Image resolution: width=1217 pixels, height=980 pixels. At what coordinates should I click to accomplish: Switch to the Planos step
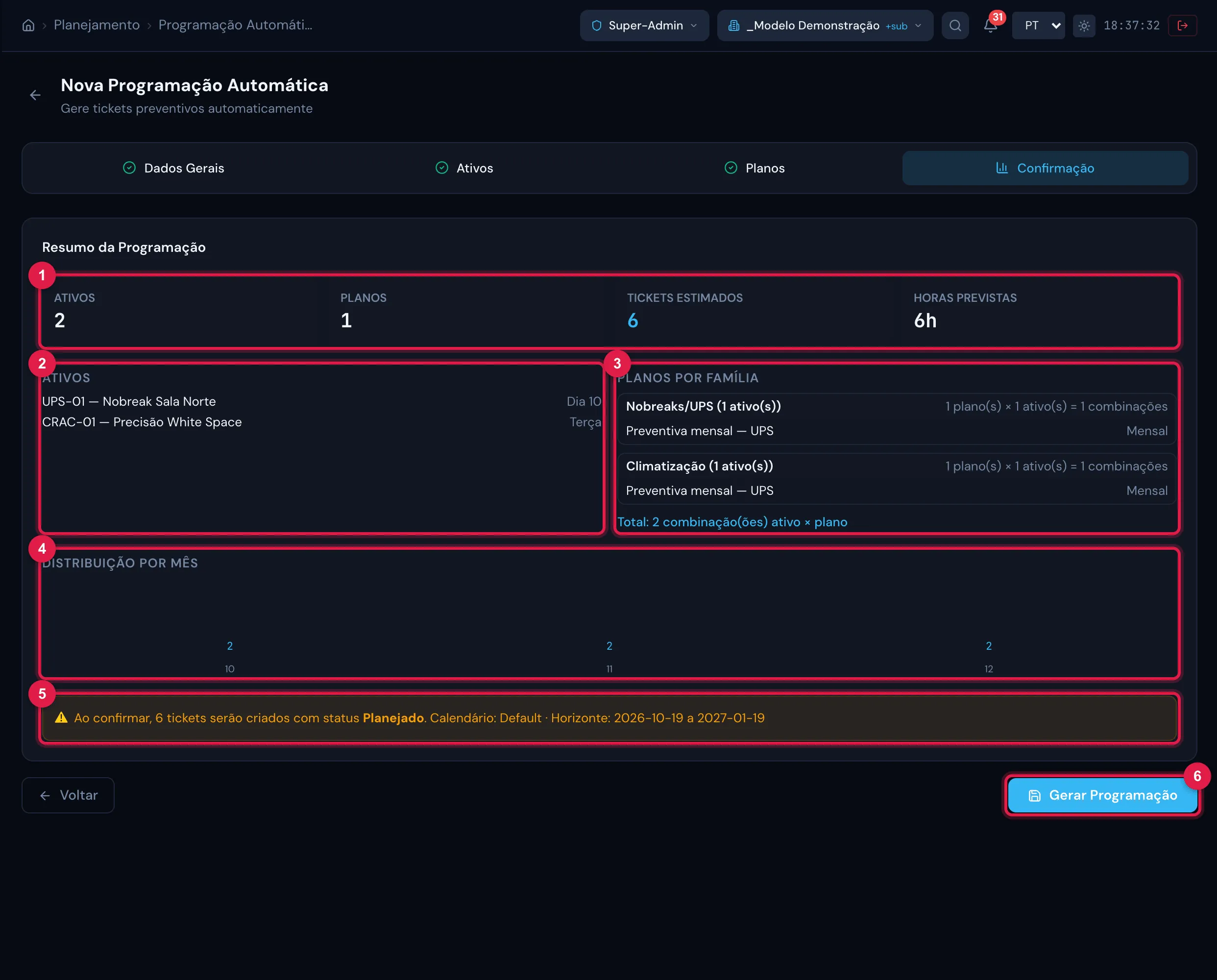(x=754, y=168)
